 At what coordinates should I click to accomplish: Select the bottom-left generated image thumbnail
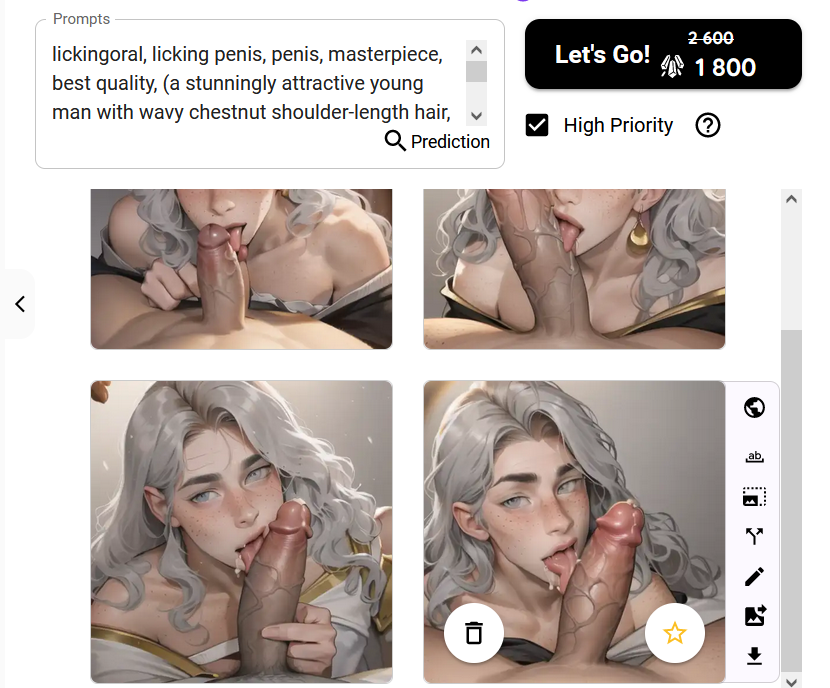241,532
